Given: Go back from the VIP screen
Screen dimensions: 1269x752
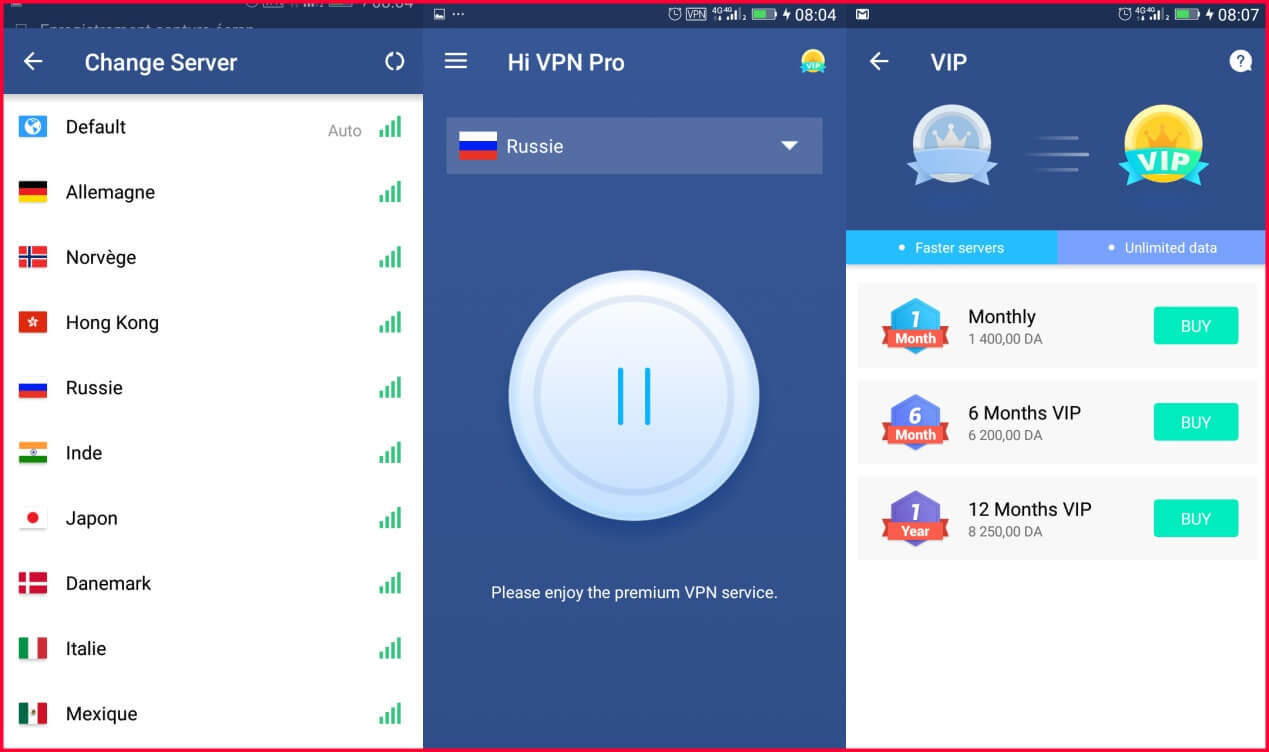Looking at the screenshot, I should pos(878,61).
